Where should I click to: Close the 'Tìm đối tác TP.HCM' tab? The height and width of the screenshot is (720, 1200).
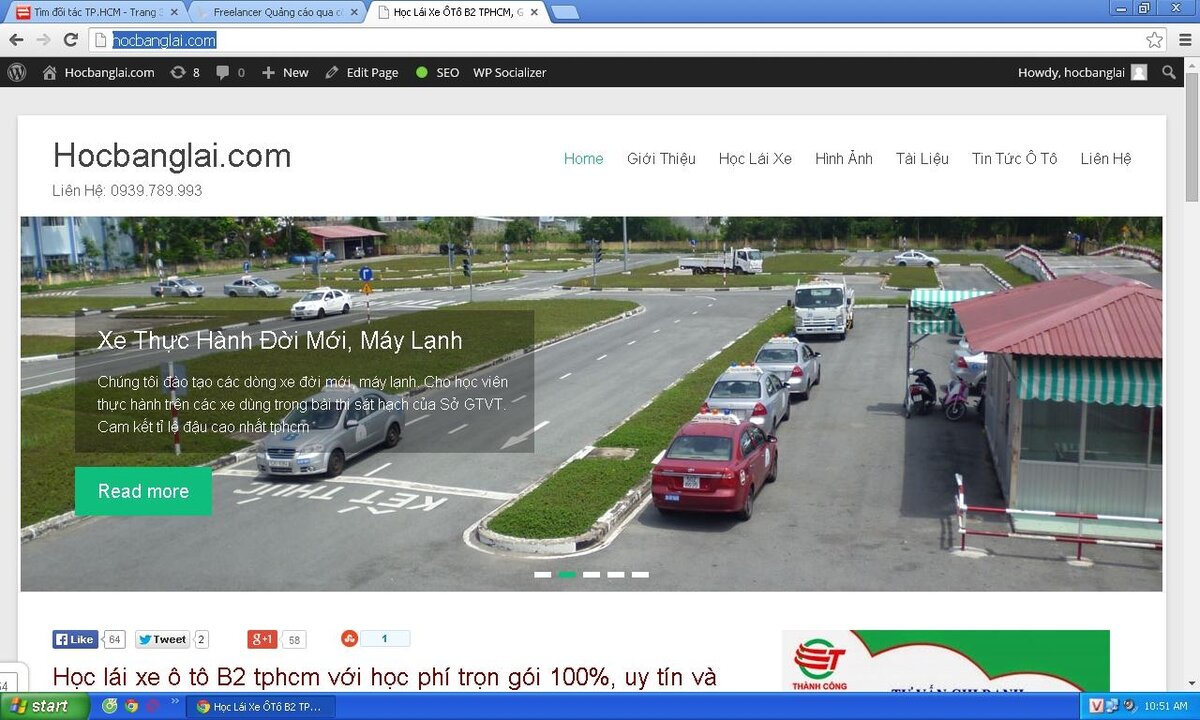pos(173,12)
